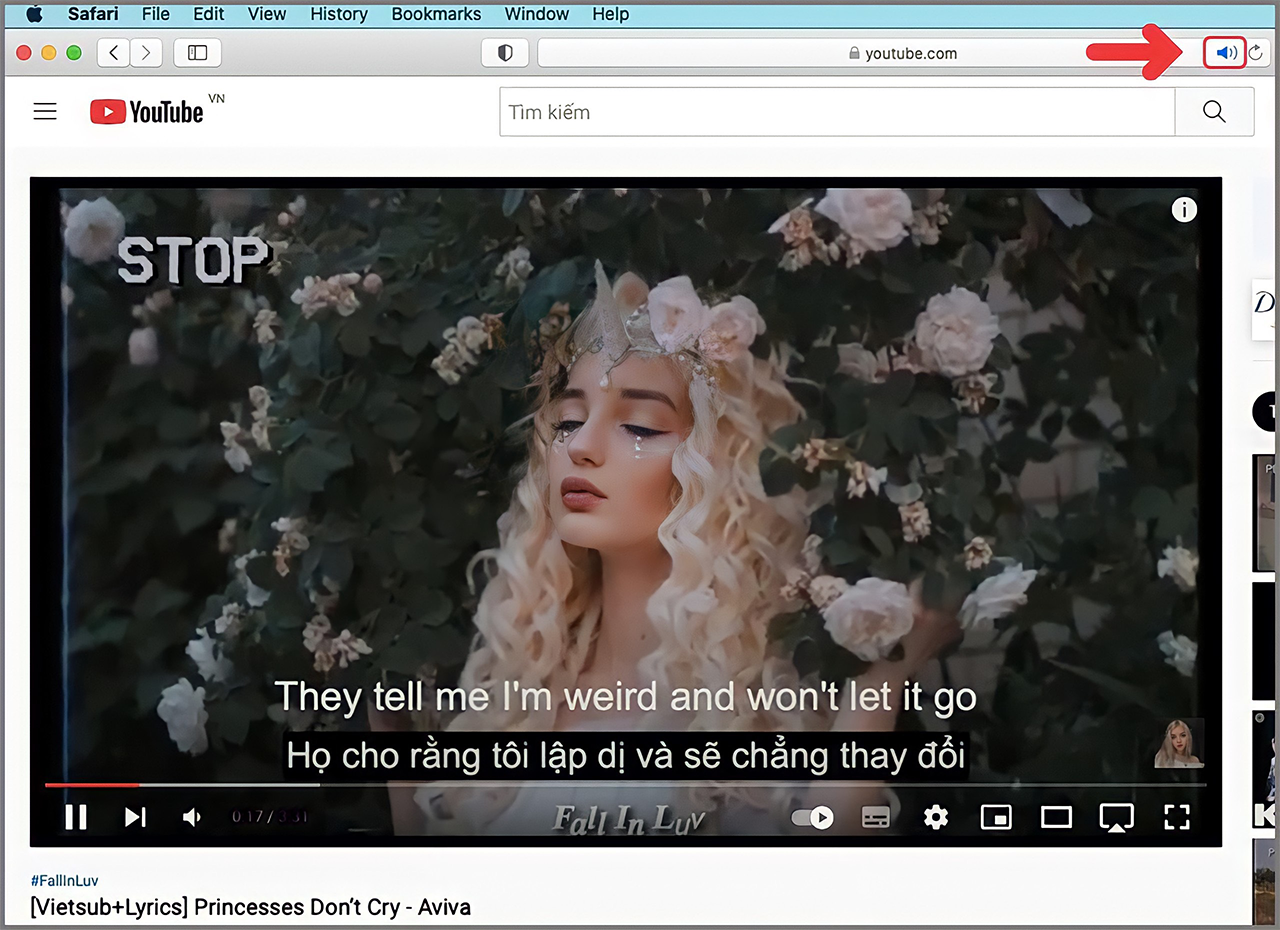
Task: Open the Edit menu
Action: pyautogui.click(x=209, y=14)
